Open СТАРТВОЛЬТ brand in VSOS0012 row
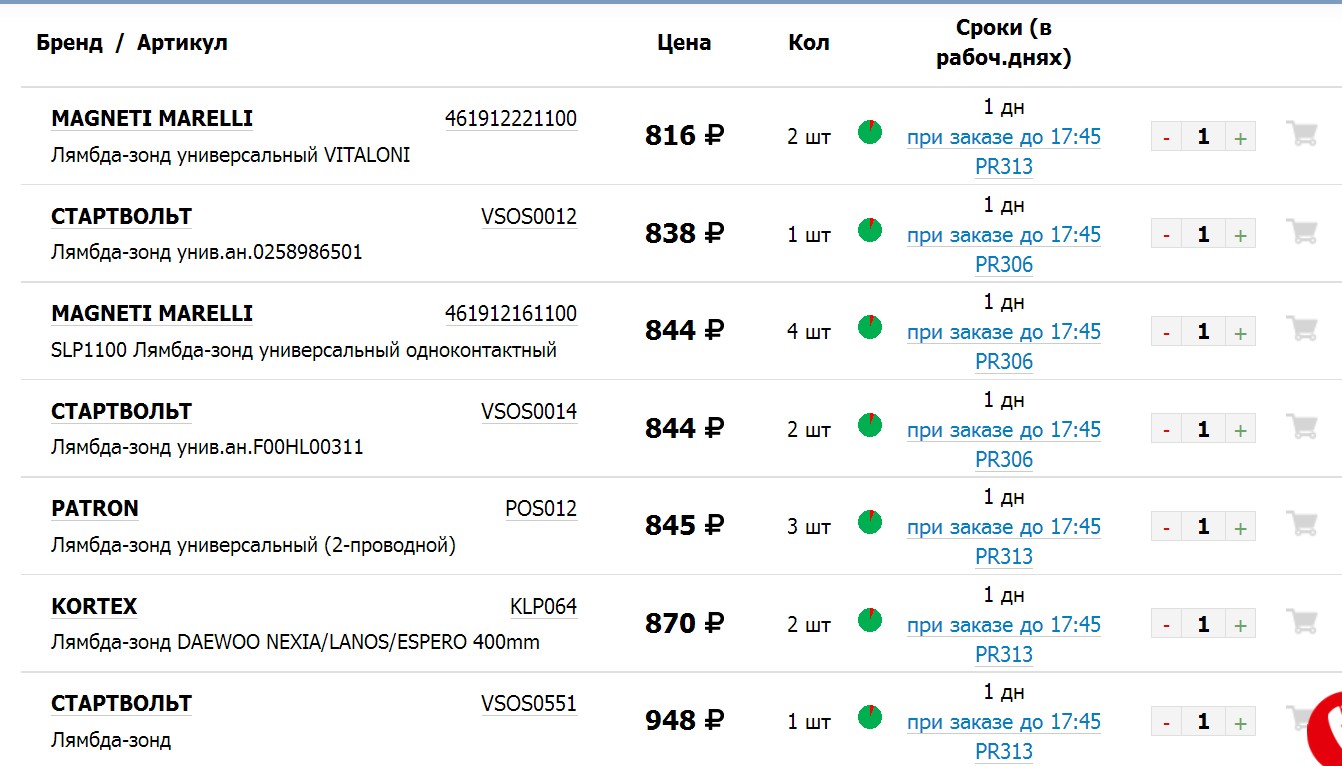Screen dimensions: 1342x766 pyautogui.click(x=121, y=217)
